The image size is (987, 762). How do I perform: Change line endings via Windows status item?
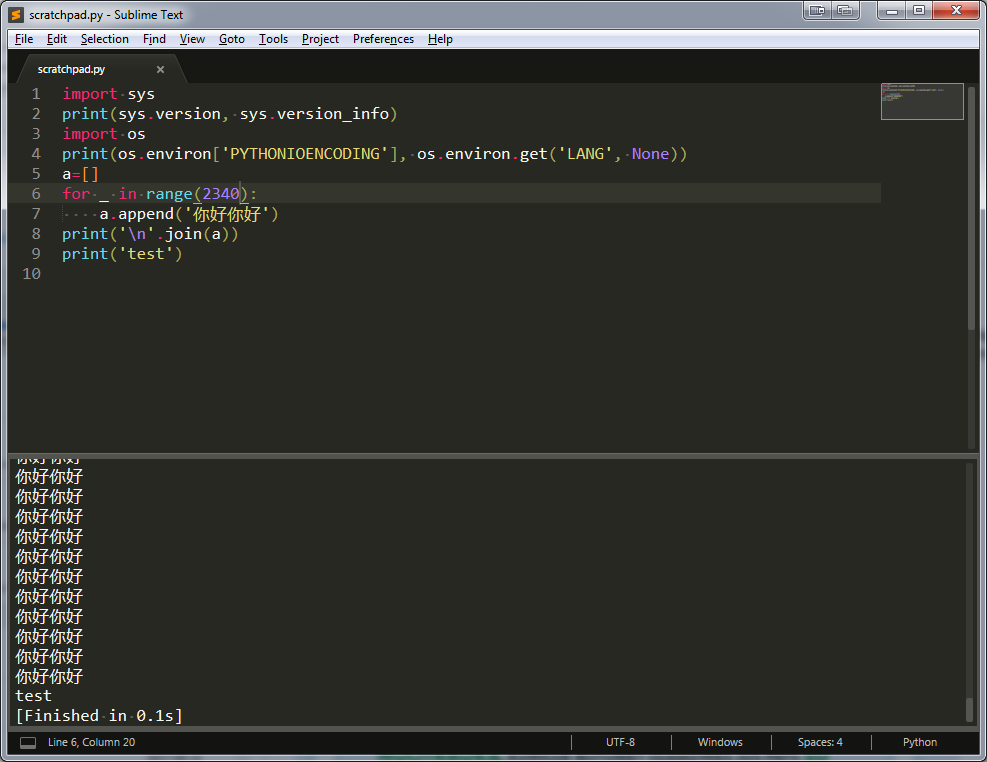click(720, 742)
